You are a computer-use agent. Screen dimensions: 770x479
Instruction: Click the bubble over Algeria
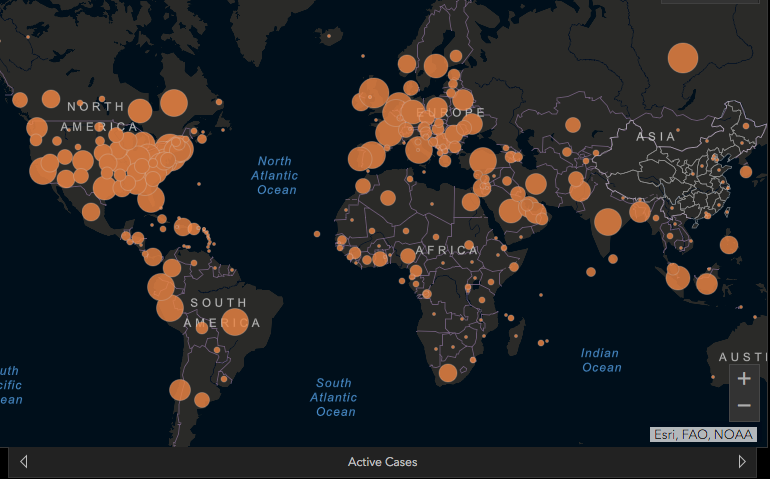387,198
